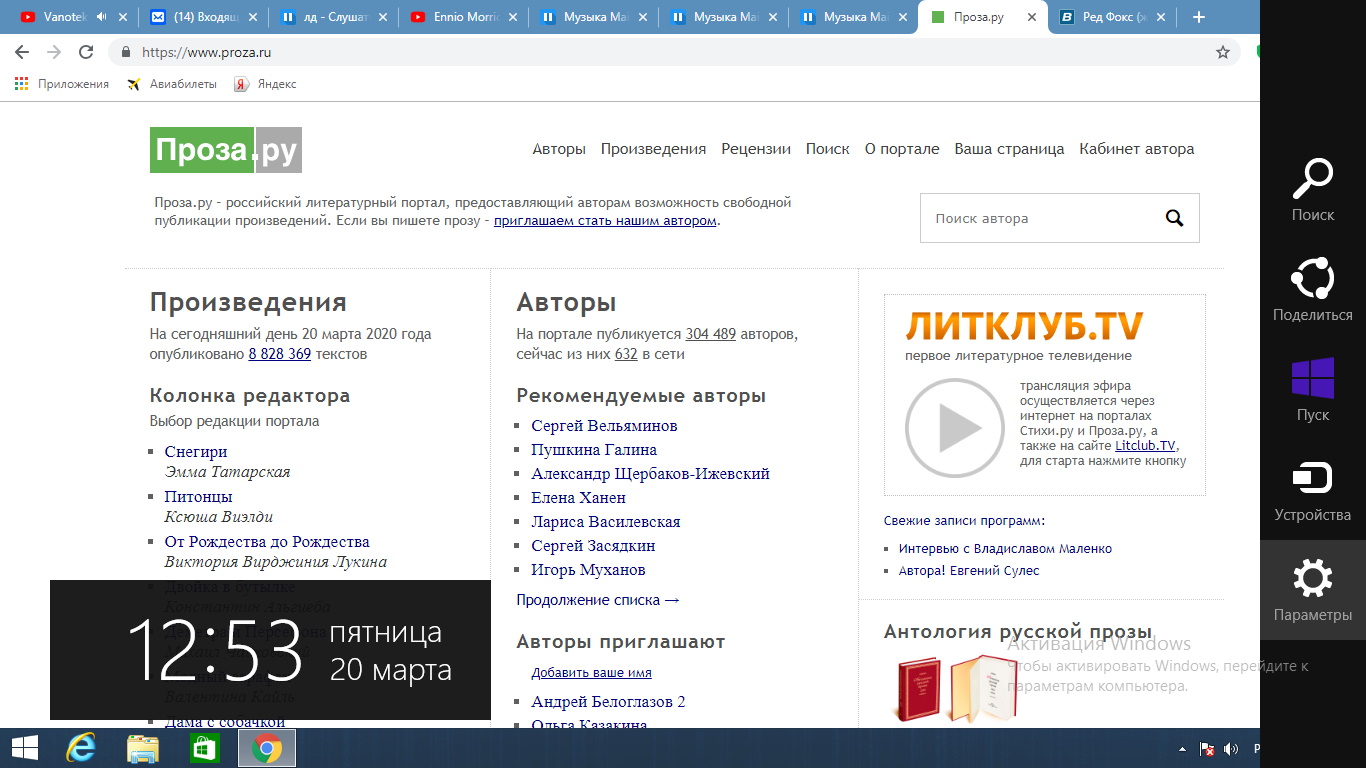Viewport: 1366px width, 768px height.
Task: Open the Рецензии menu item
Action: point(756,149)
